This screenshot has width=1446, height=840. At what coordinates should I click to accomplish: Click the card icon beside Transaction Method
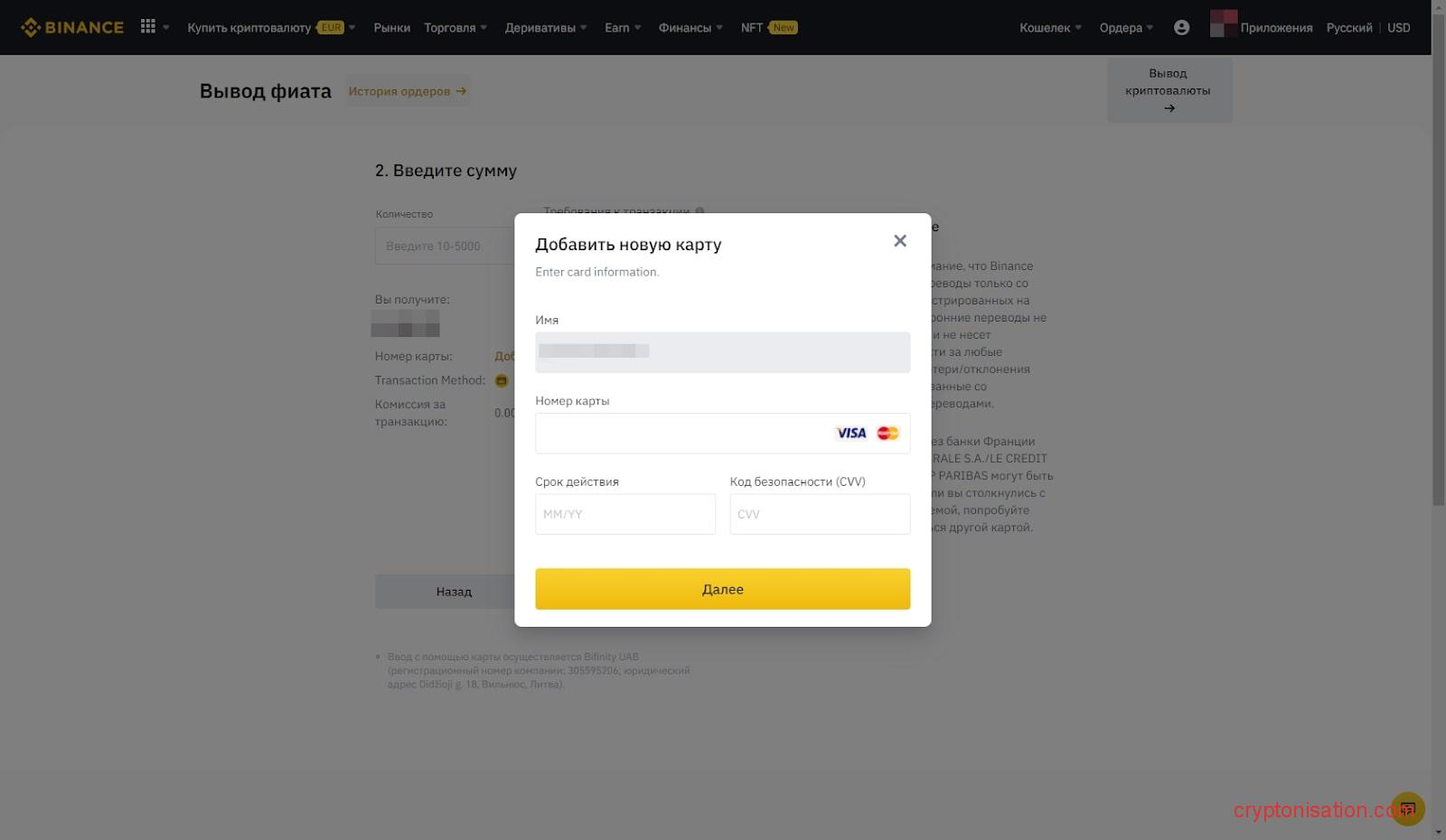[x=502, y=380]
